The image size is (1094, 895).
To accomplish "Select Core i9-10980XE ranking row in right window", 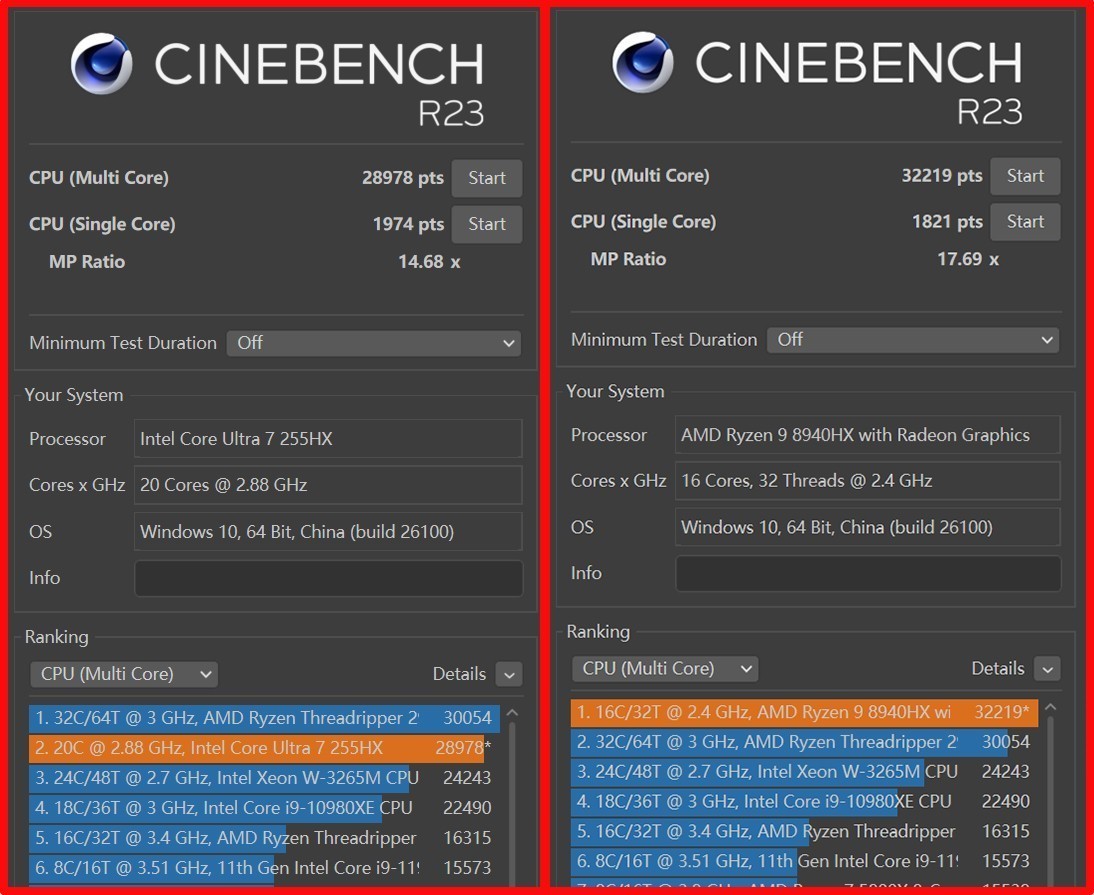I will [804, 802].
